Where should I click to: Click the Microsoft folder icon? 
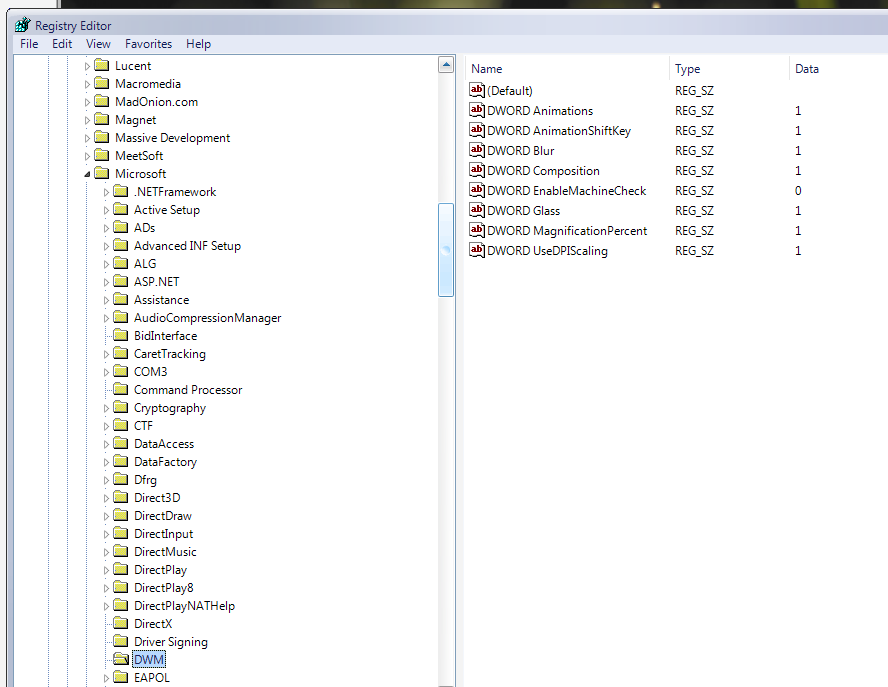click(102, 173)
